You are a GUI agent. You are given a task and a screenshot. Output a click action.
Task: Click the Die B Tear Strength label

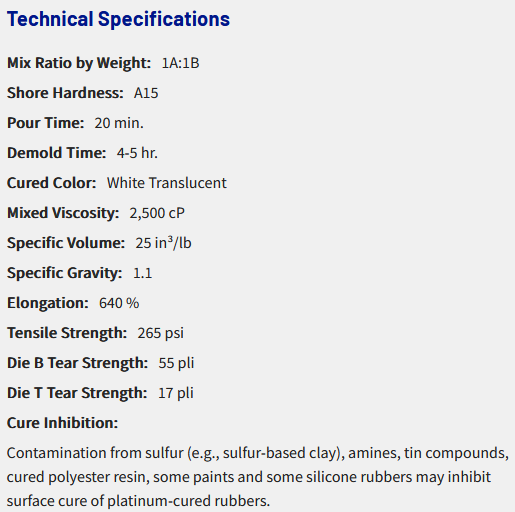(x=77, y=363)
